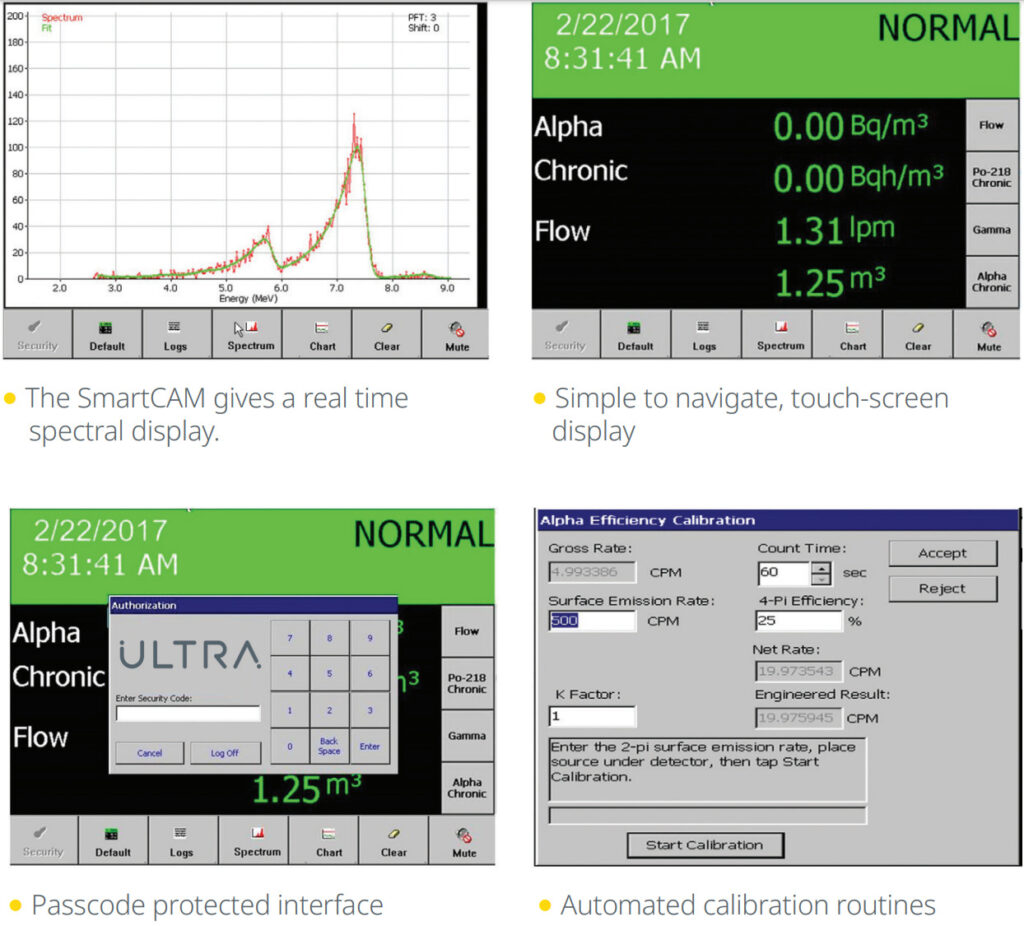Screen dimensions: 1024x926
Task: Click the Mute icon beneath the spectrum graph
Action: pos(456,334)
